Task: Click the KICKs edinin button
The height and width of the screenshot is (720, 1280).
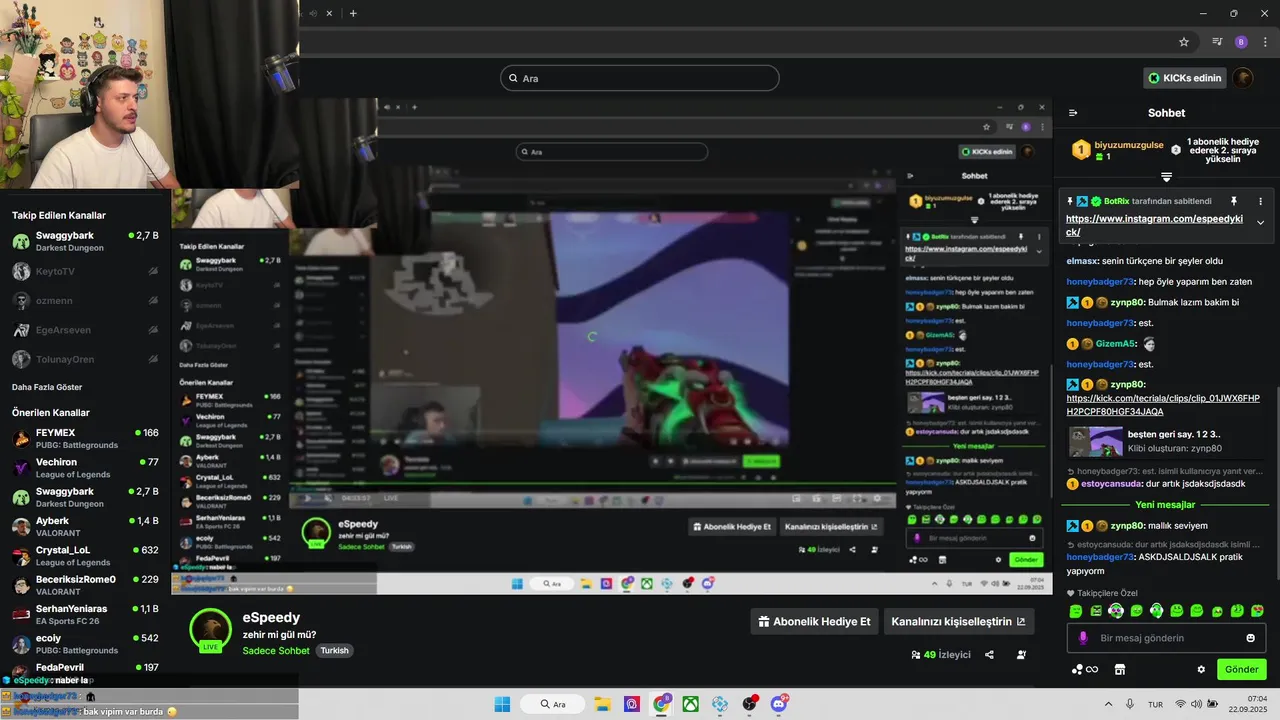Action: [x=1185, y=78]
